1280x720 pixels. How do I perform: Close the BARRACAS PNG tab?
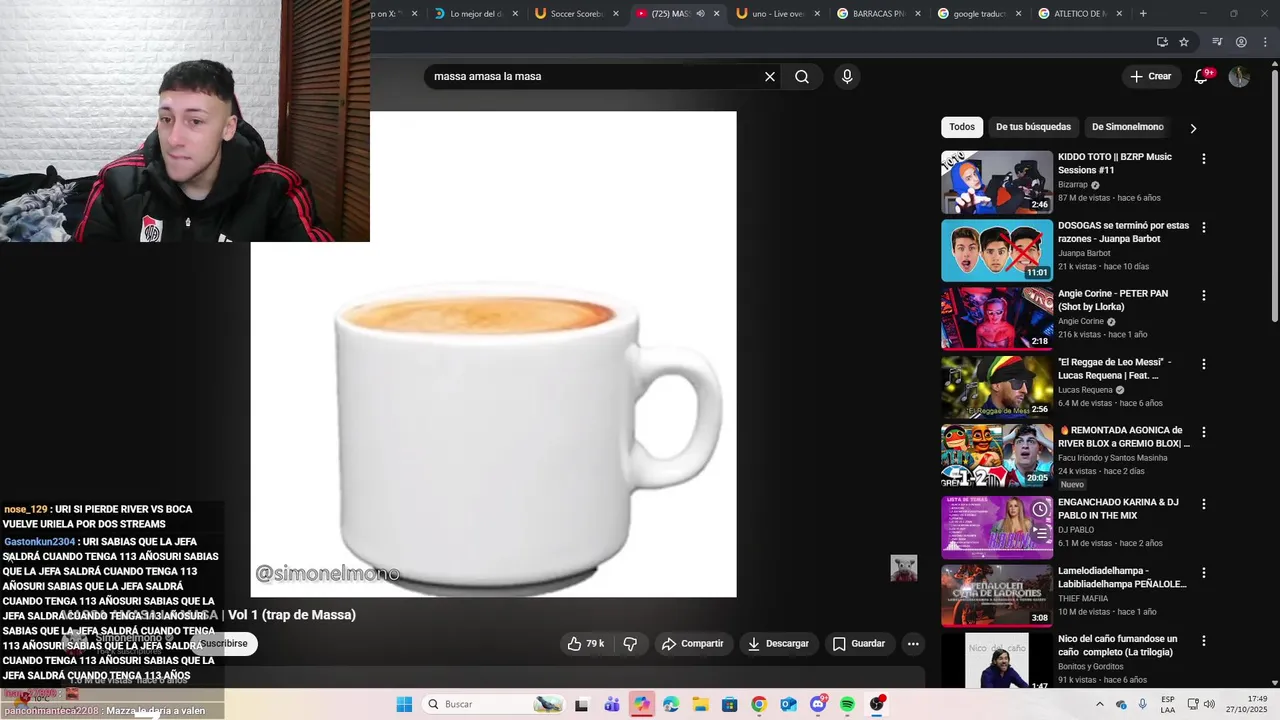point(917,14)
